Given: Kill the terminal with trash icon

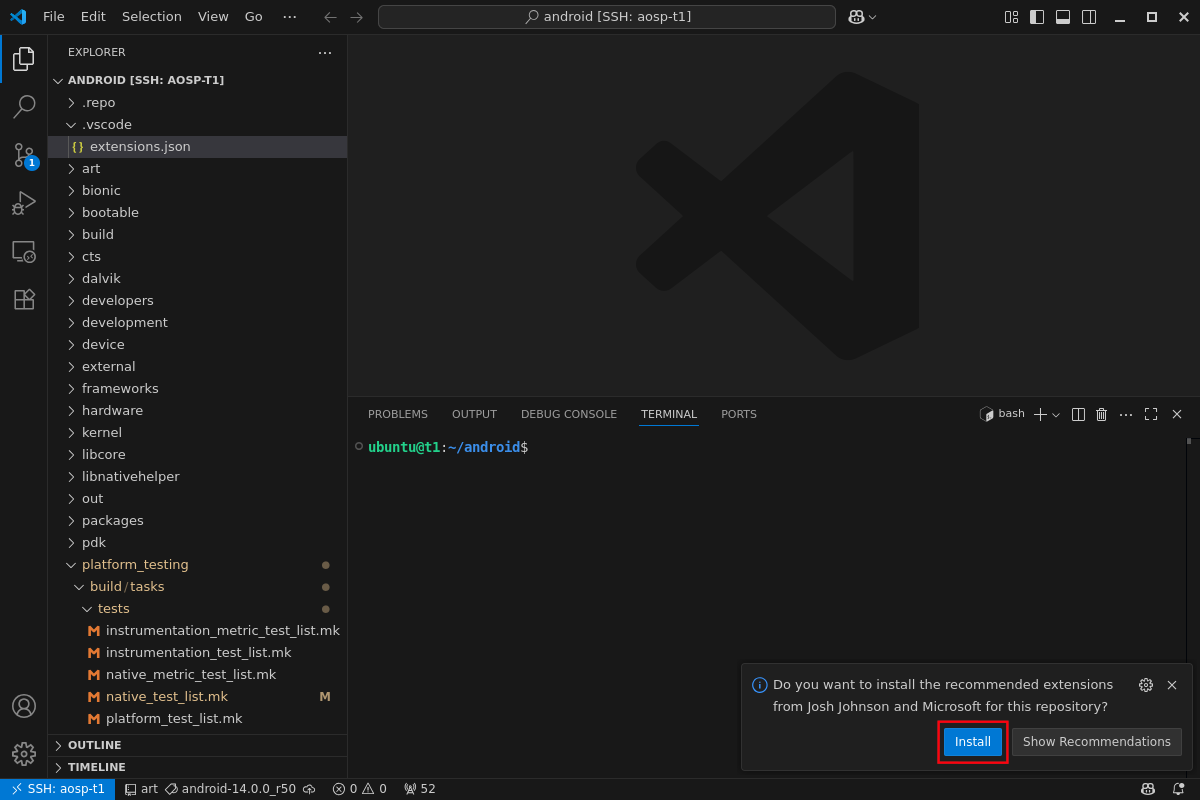Looking at the screenshot, I should click(x=1102, y=414).
